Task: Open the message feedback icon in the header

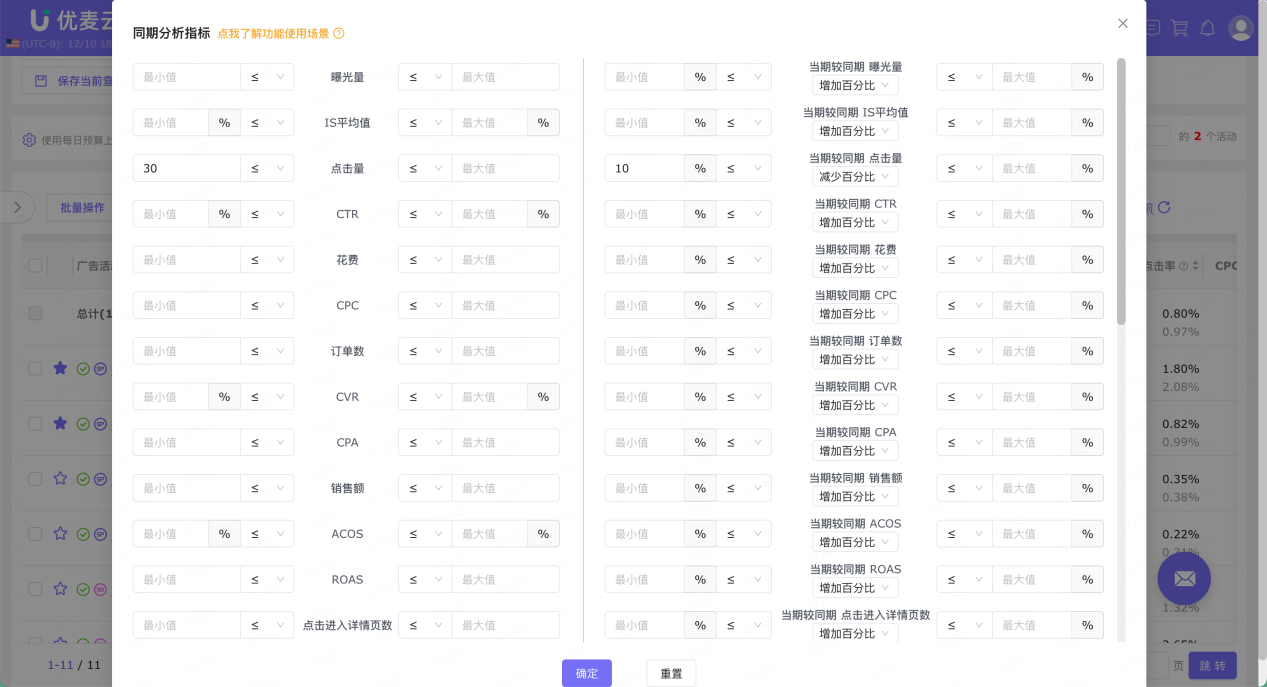Action: [1153, 28]
